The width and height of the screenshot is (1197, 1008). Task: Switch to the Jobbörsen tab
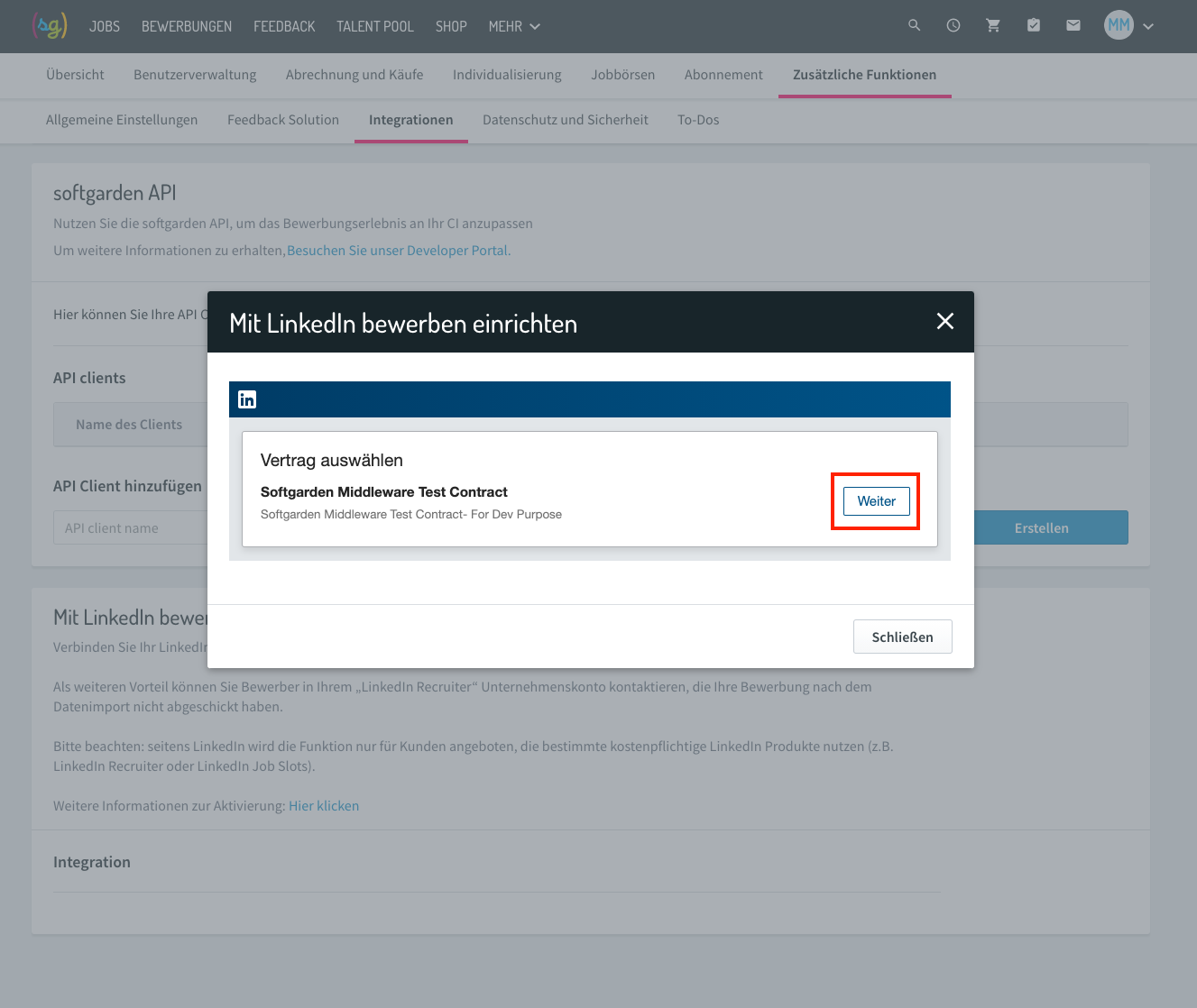coord(623,75)
